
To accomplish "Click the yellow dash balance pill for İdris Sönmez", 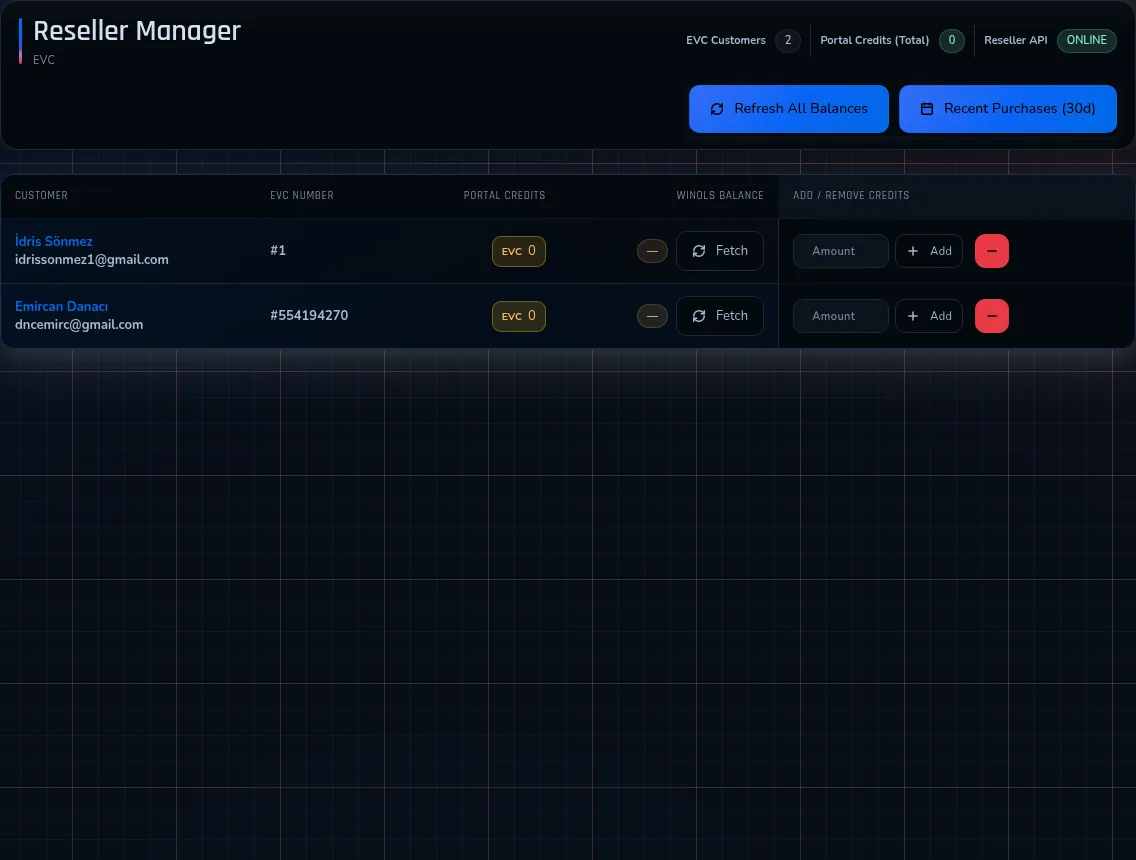I will pos(652,251).
